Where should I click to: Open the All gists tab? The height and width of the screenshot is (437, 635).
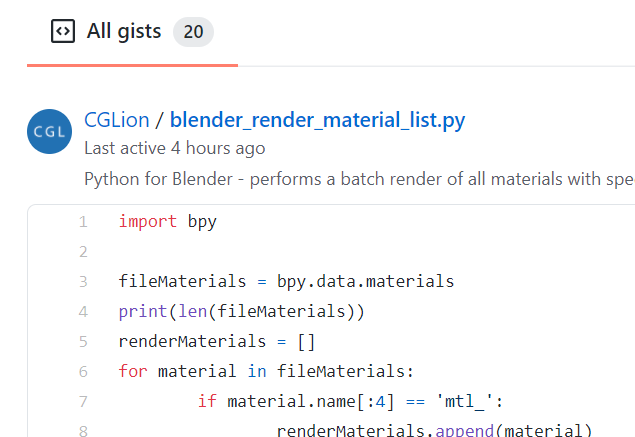124,31
